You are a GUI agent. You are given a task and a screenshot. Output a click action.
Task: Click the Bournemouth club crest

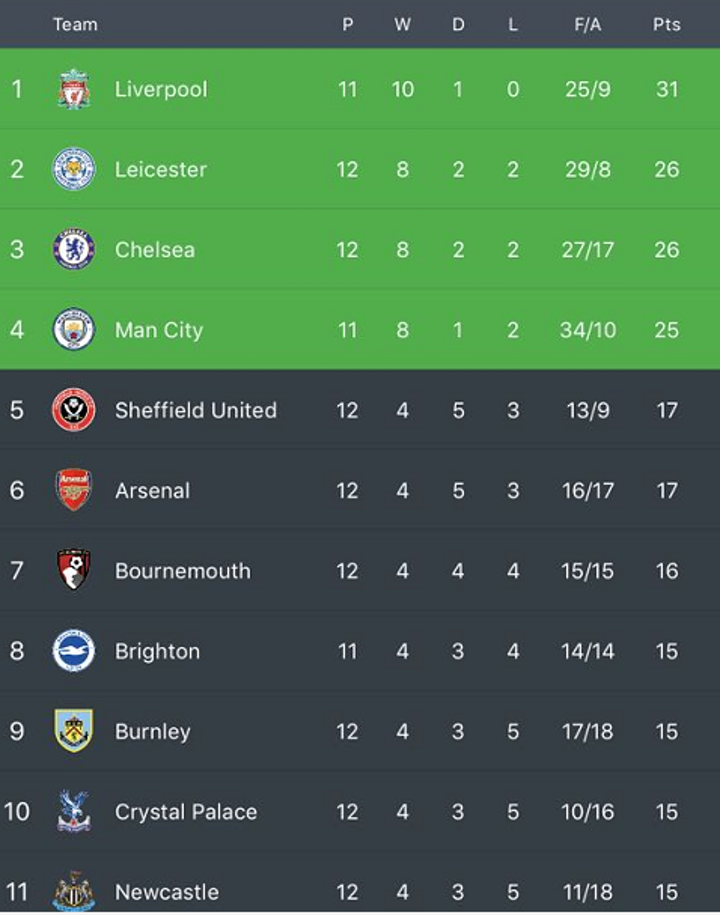74,570
